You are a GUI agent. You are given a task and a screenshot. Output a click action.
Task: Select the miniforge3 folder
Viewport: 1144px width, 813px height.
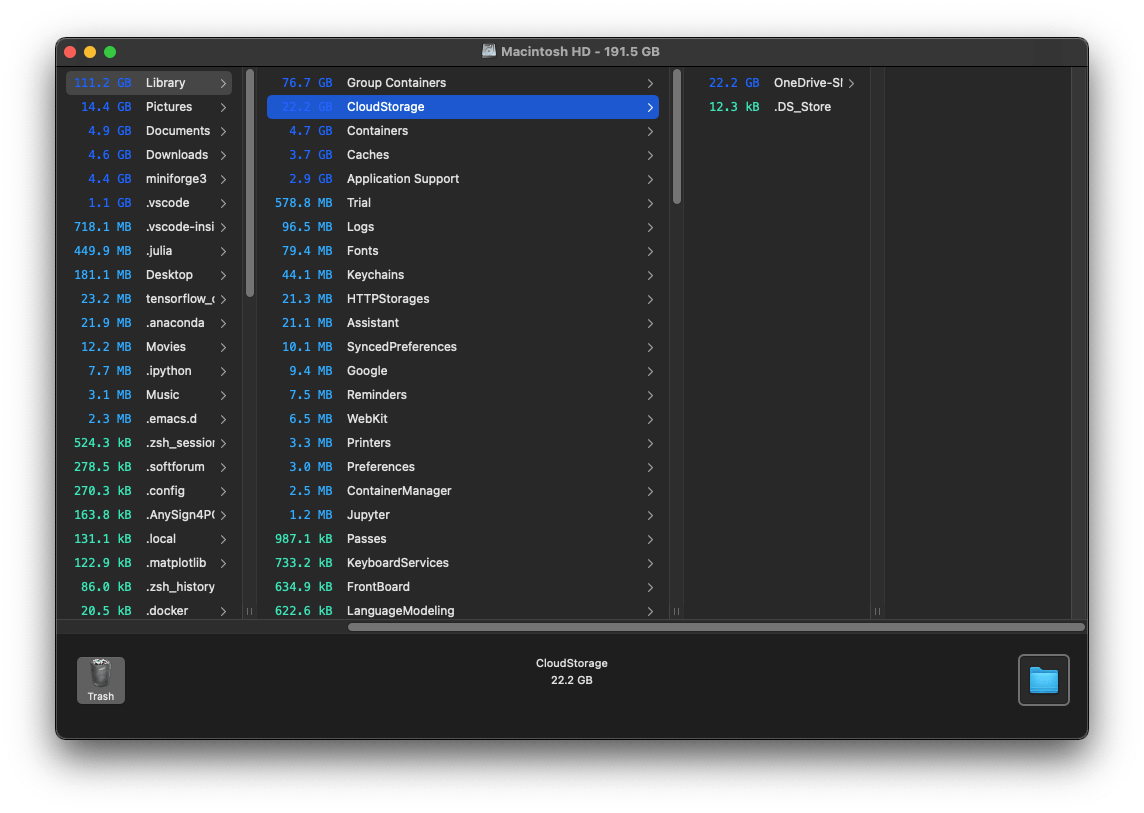[x=149, y=179]
